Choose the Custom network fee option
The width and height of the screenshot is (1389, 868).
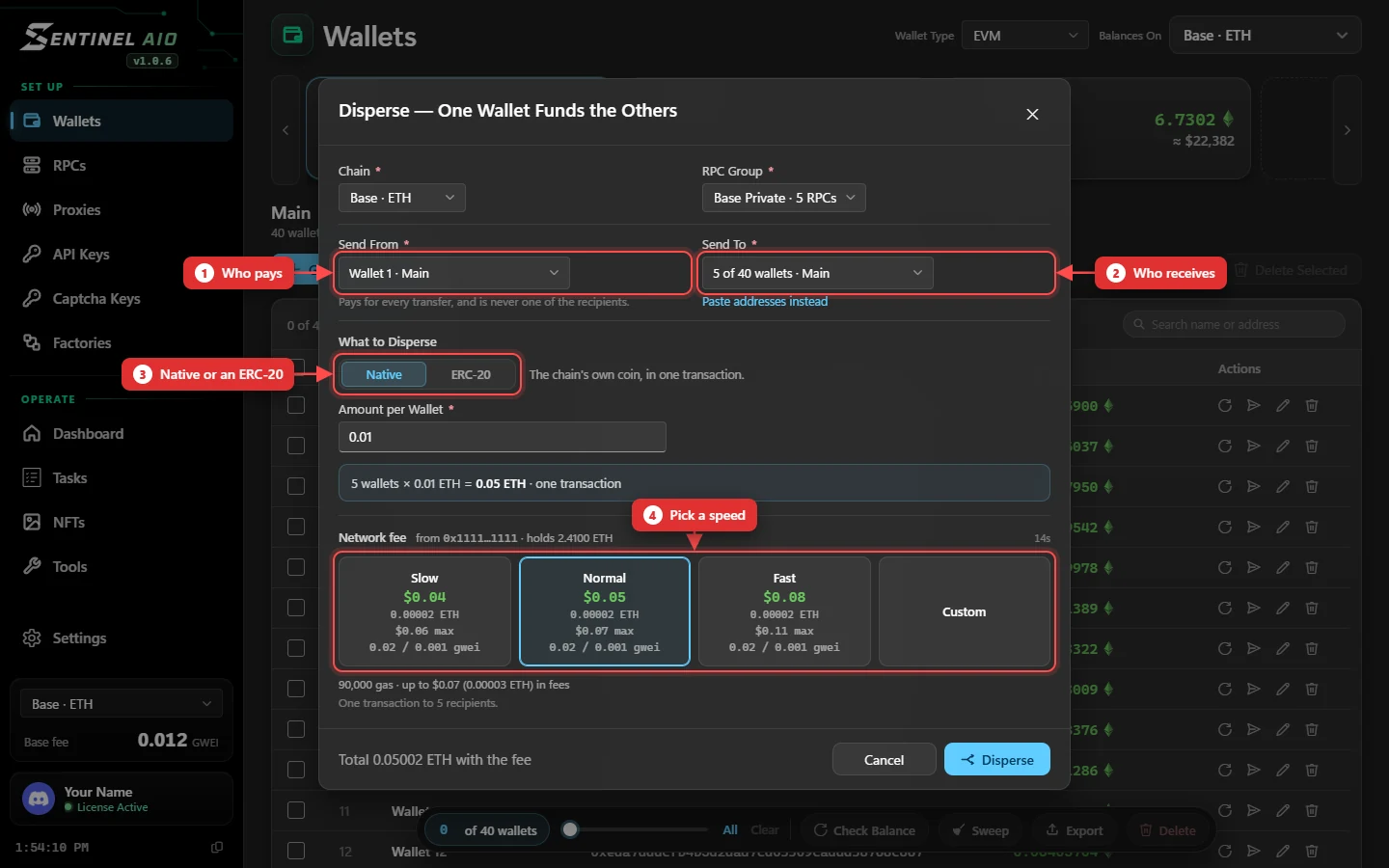coord(965,611)
